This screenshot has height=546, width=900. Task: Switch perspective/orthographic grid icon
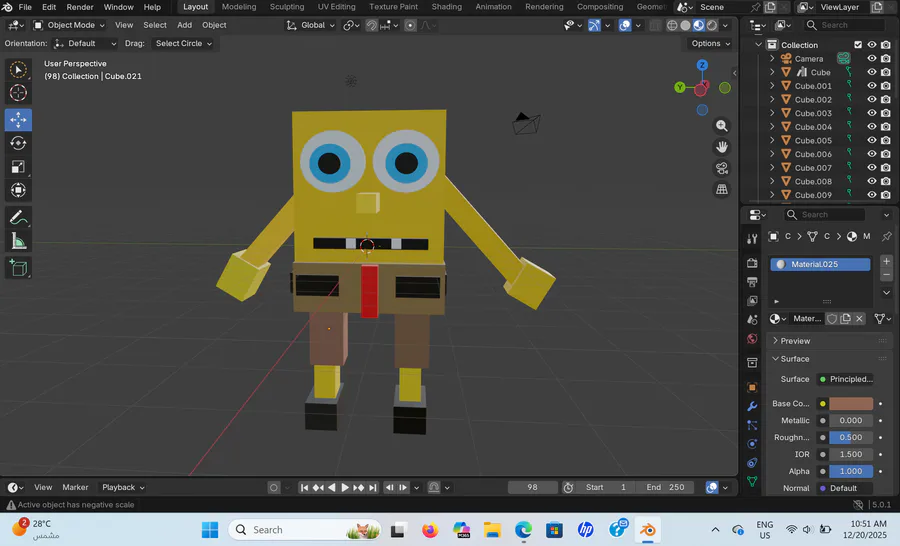(721, 189)
